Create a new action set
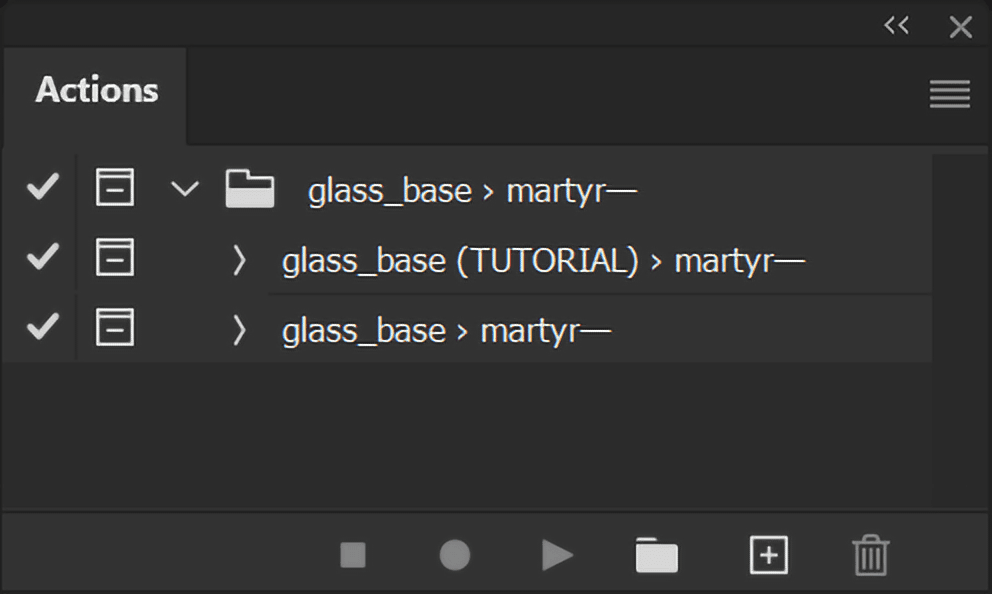Viewport: 992px width, 594px height. 656,555
